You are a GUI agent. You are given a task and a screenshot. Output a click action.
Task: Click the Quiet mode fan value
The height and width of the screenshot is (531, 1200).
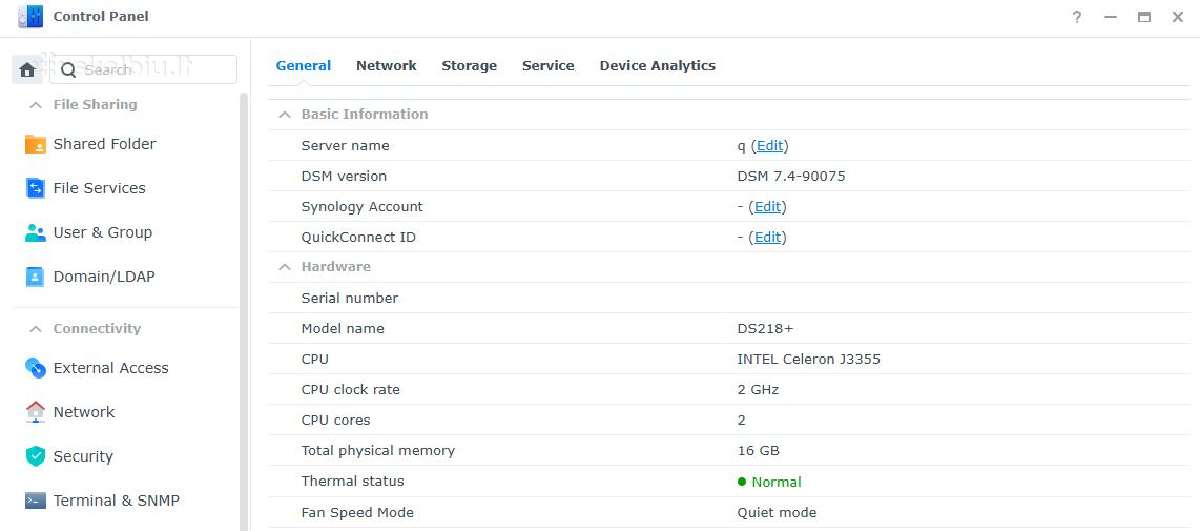coord(776,513)
